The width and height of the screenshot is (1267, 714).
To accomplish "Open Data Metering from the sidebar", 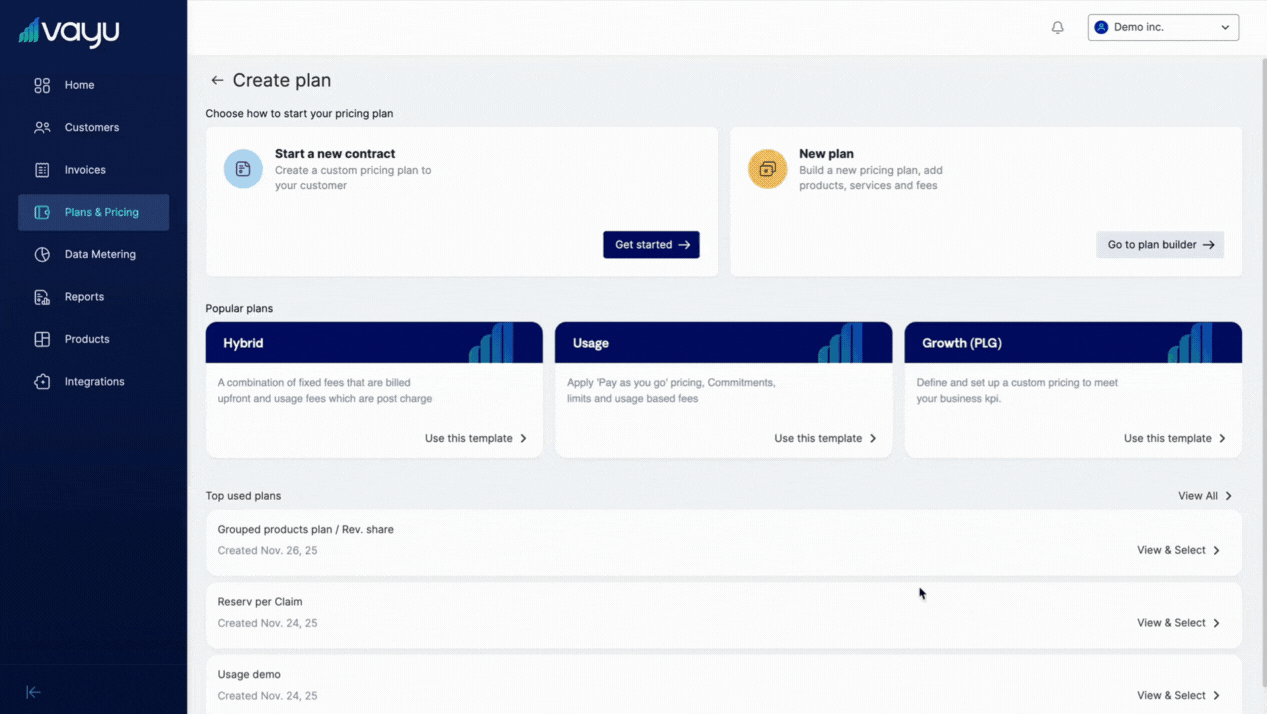I will pos(99,255).
